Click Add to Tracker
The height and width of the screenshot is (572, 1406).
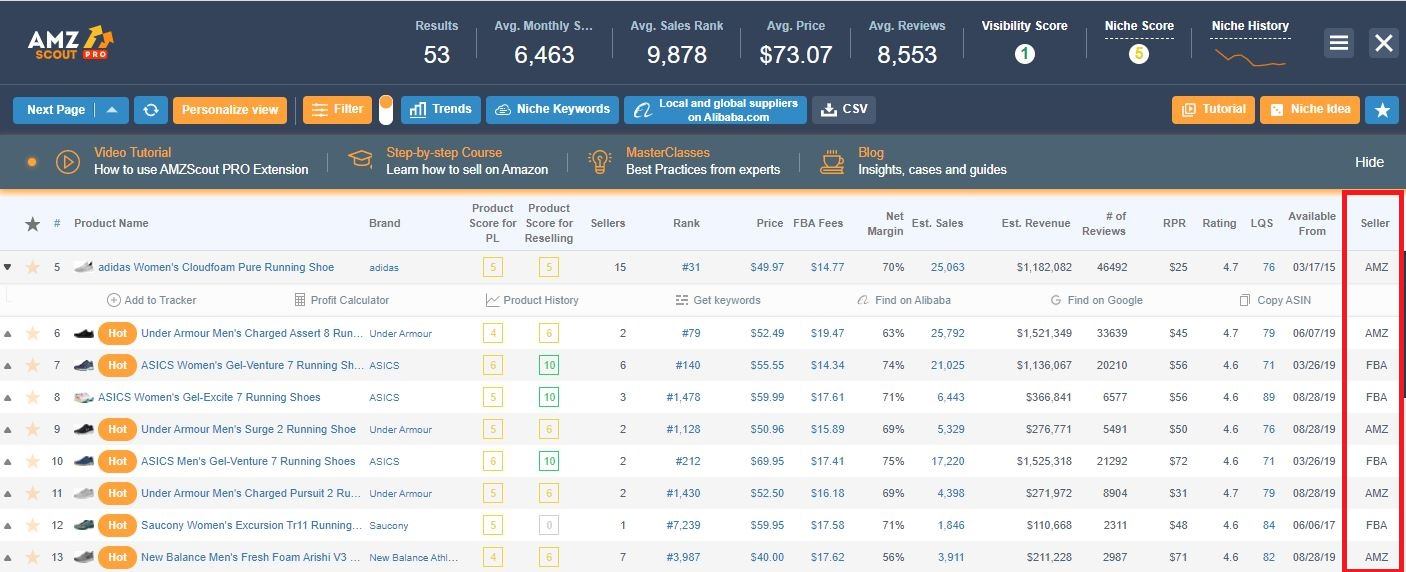152,300
